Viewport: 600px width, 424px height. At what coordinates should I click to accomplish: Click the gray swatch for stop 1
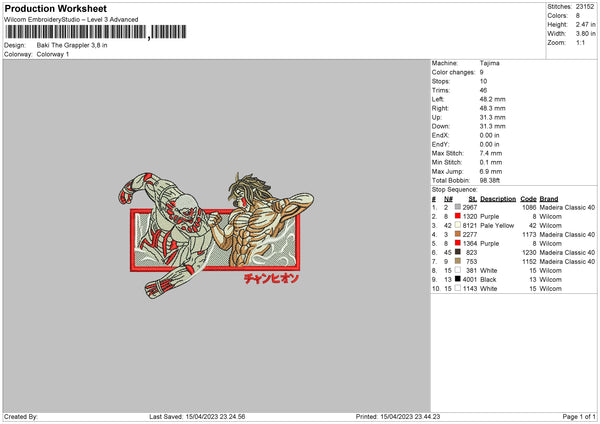pos(458,207)
